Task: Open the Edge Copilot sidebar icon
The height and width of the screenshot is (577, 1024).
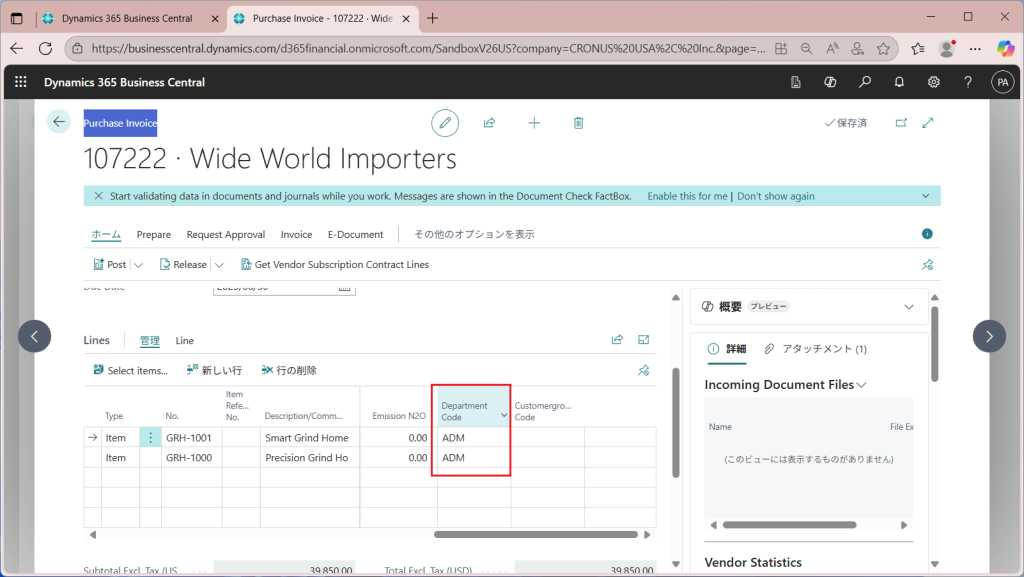Action: coord(1006,48)
